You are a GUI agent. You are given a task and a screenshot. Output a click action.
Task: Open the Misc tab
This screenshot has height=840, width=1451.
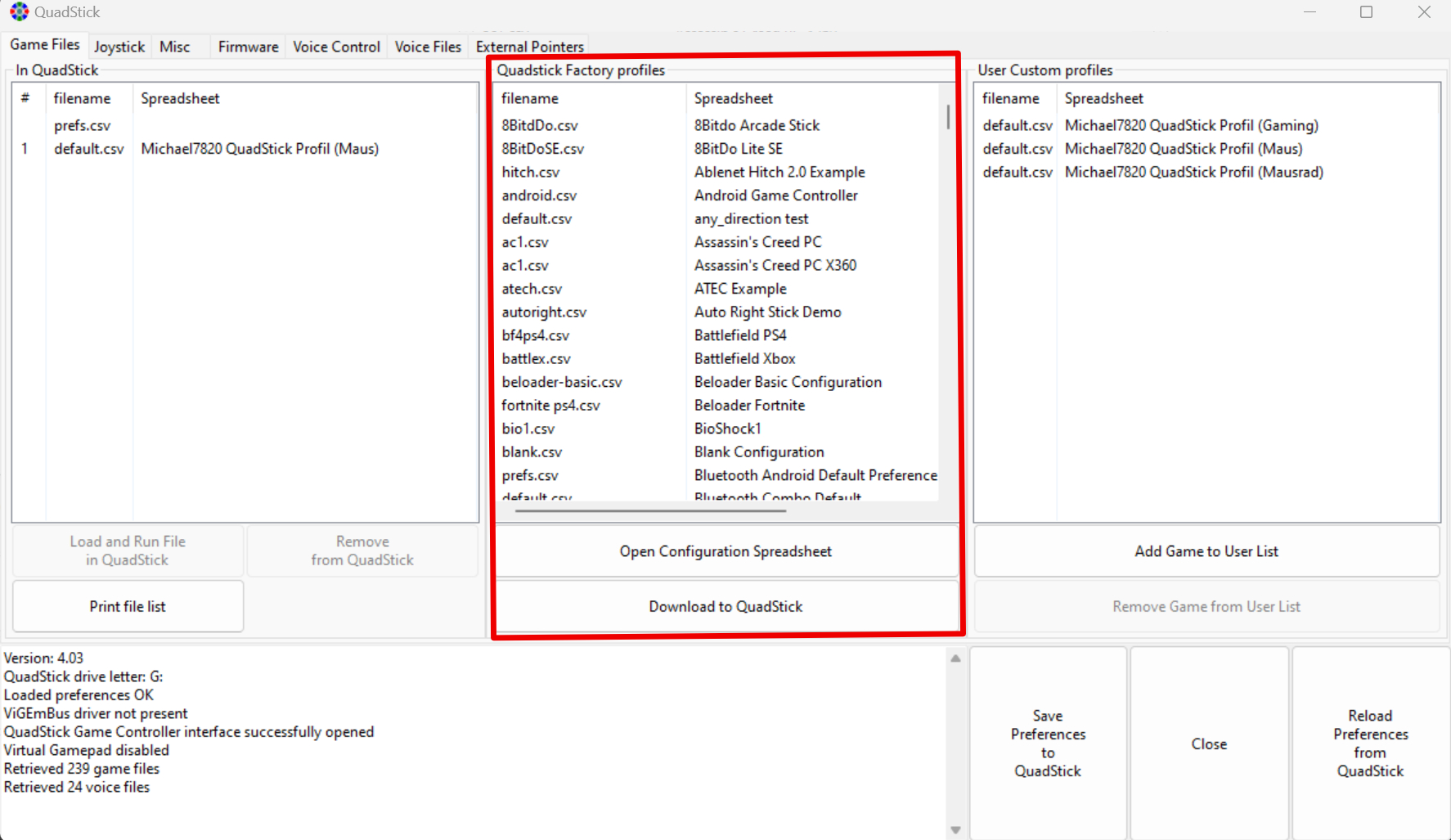coord(175,47)
